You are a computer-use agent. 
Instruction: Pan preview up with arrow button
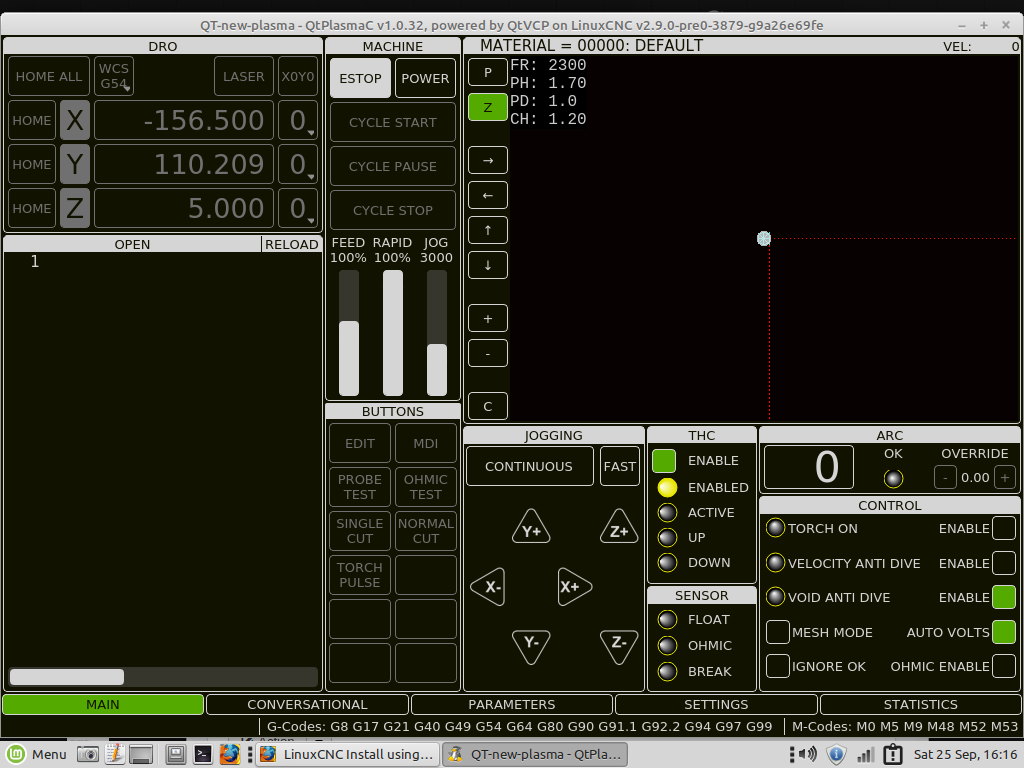[488, 230]
